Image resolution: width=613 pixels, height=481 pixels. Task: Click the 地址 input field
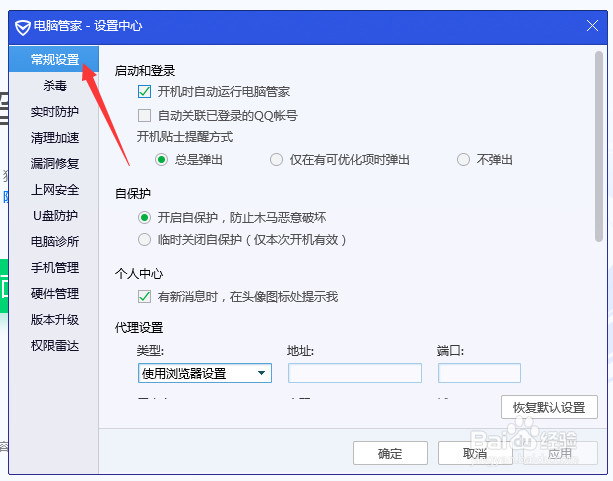coord(355,373)
